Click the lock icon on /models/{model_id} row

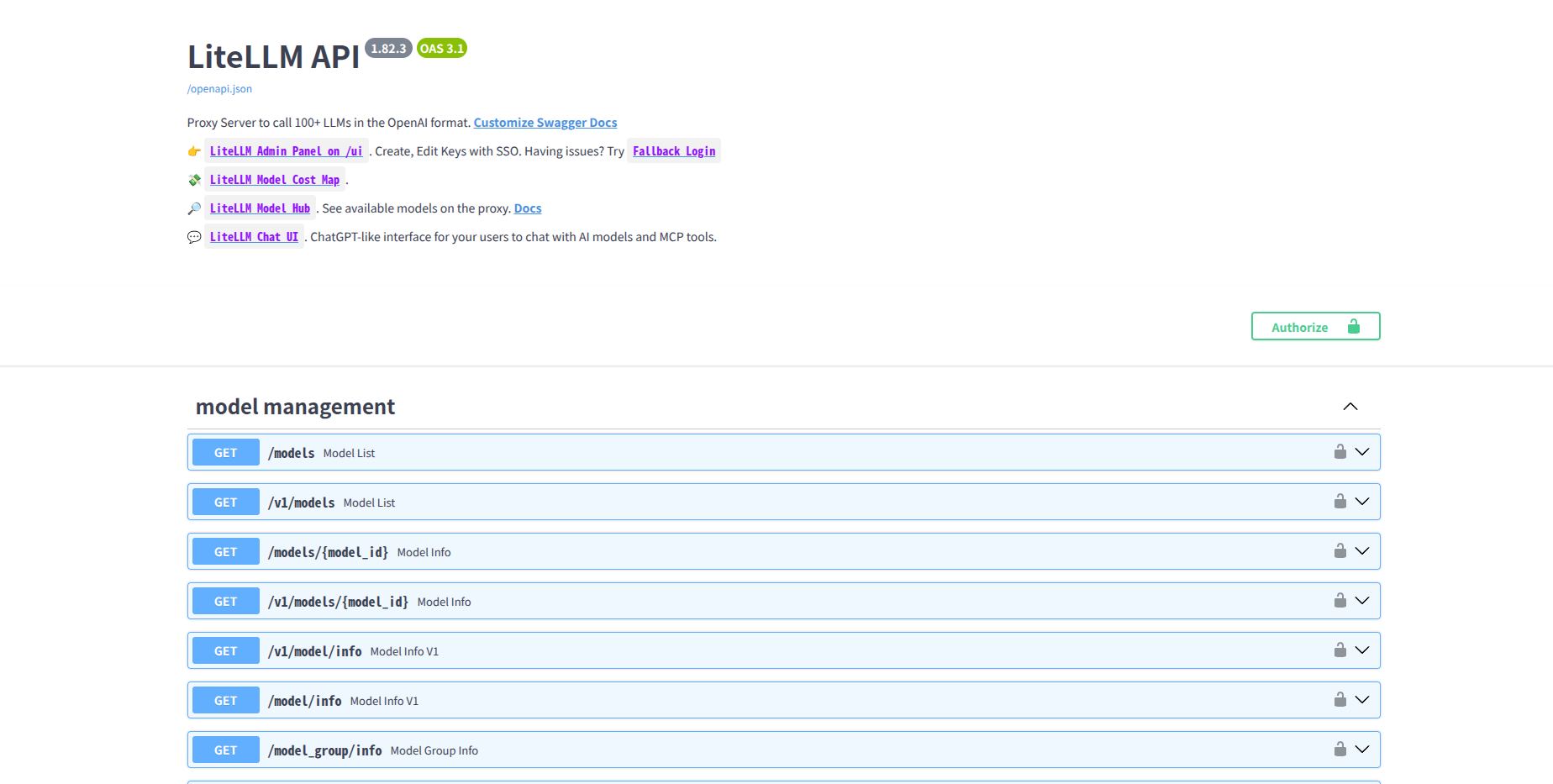[x=1340, y=551]
